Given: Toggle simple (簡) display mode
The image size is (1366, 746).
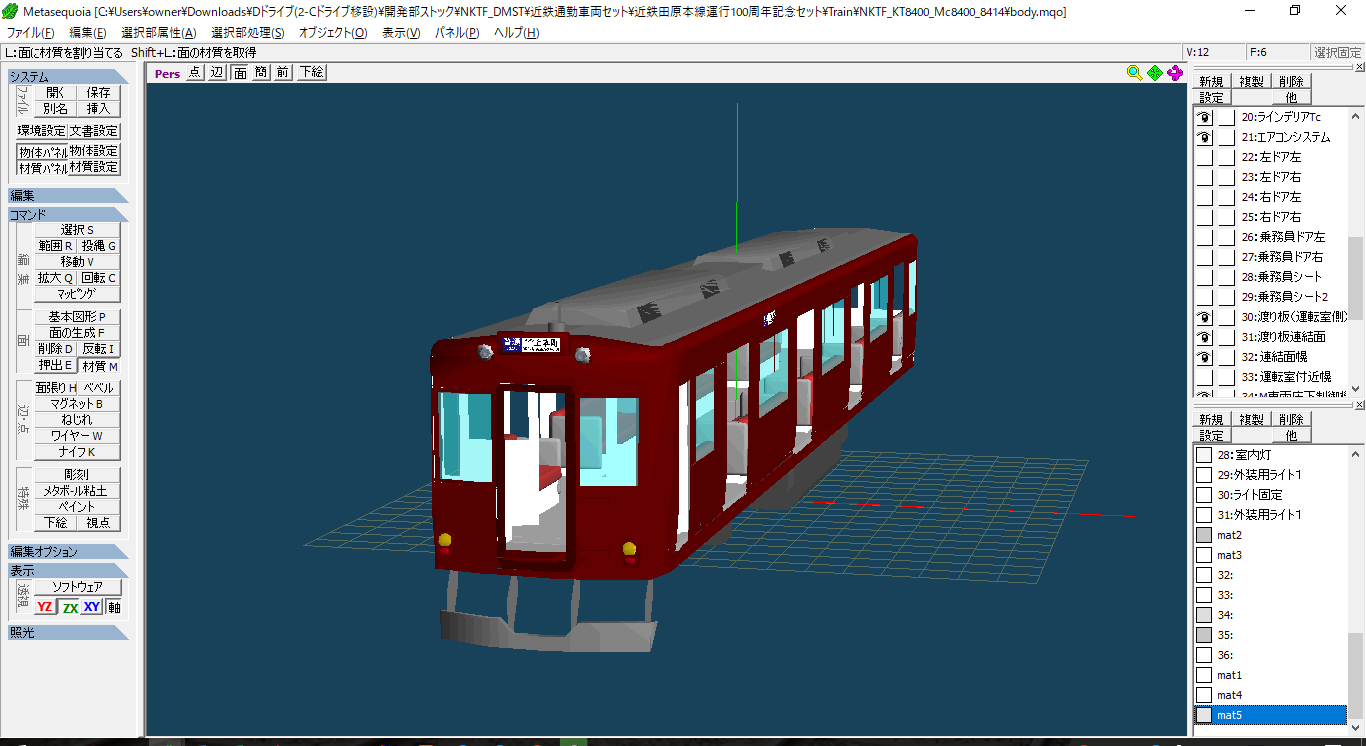Looking at the screenshot, I should tap(261, 72).
